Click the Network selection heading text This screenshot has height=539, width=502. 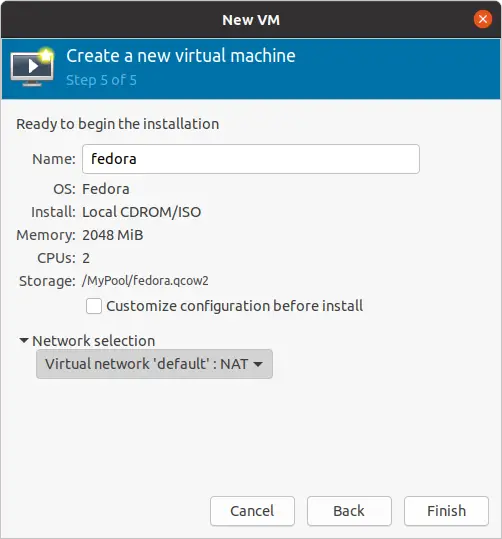[94, 341]
